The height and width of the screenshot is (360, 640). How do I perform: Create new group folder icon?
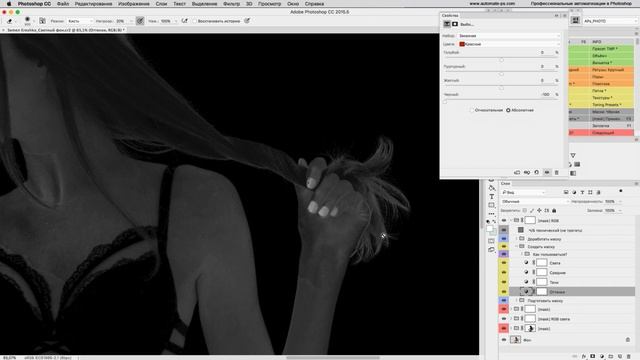coord(611,356)
